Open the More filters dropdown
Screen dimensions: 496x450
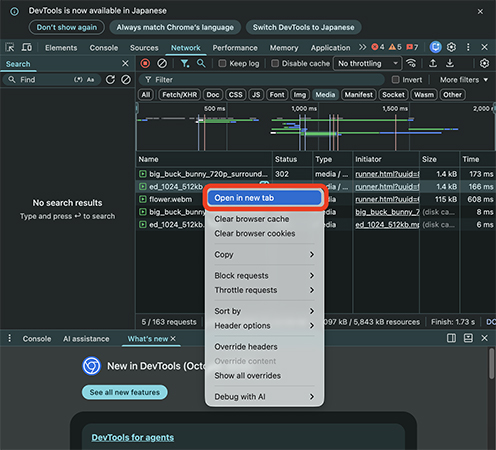pos(464,80)
